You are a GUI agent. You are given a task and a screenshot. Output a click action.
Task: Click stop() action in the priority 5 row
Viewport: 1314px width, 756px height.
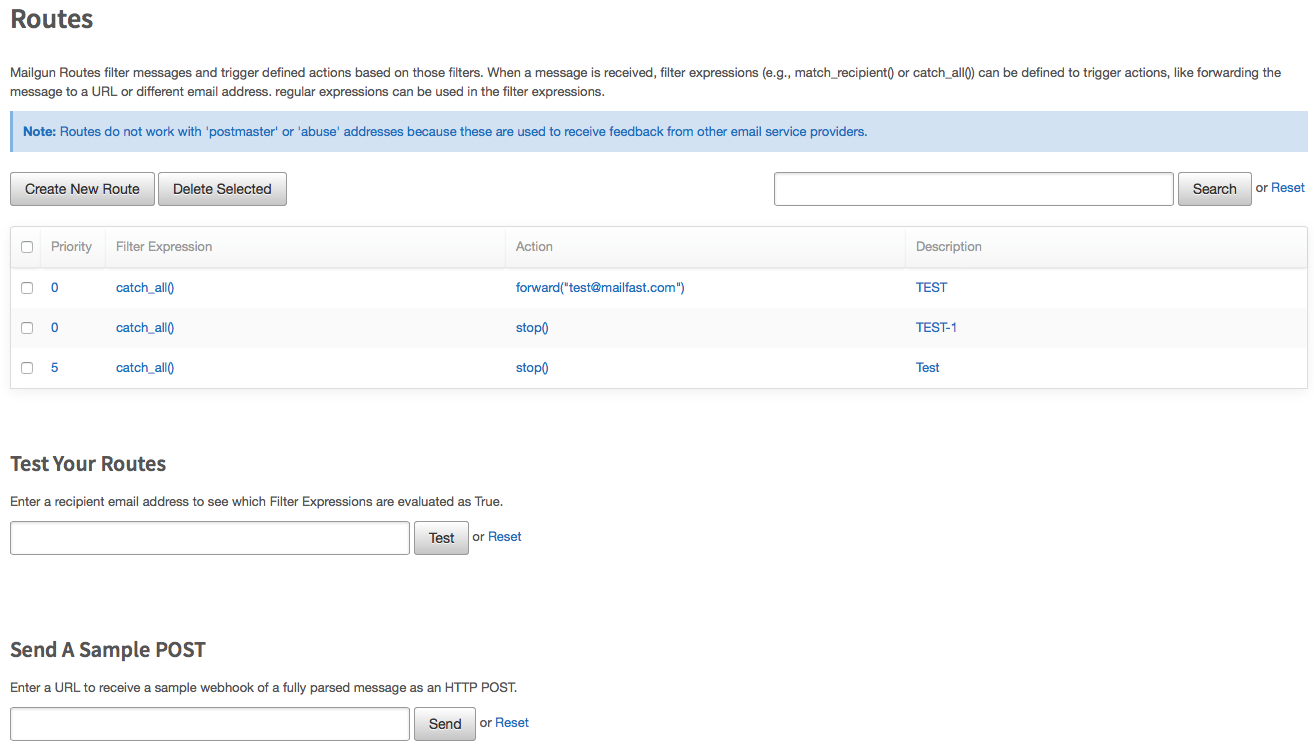[x=532, y=368]
